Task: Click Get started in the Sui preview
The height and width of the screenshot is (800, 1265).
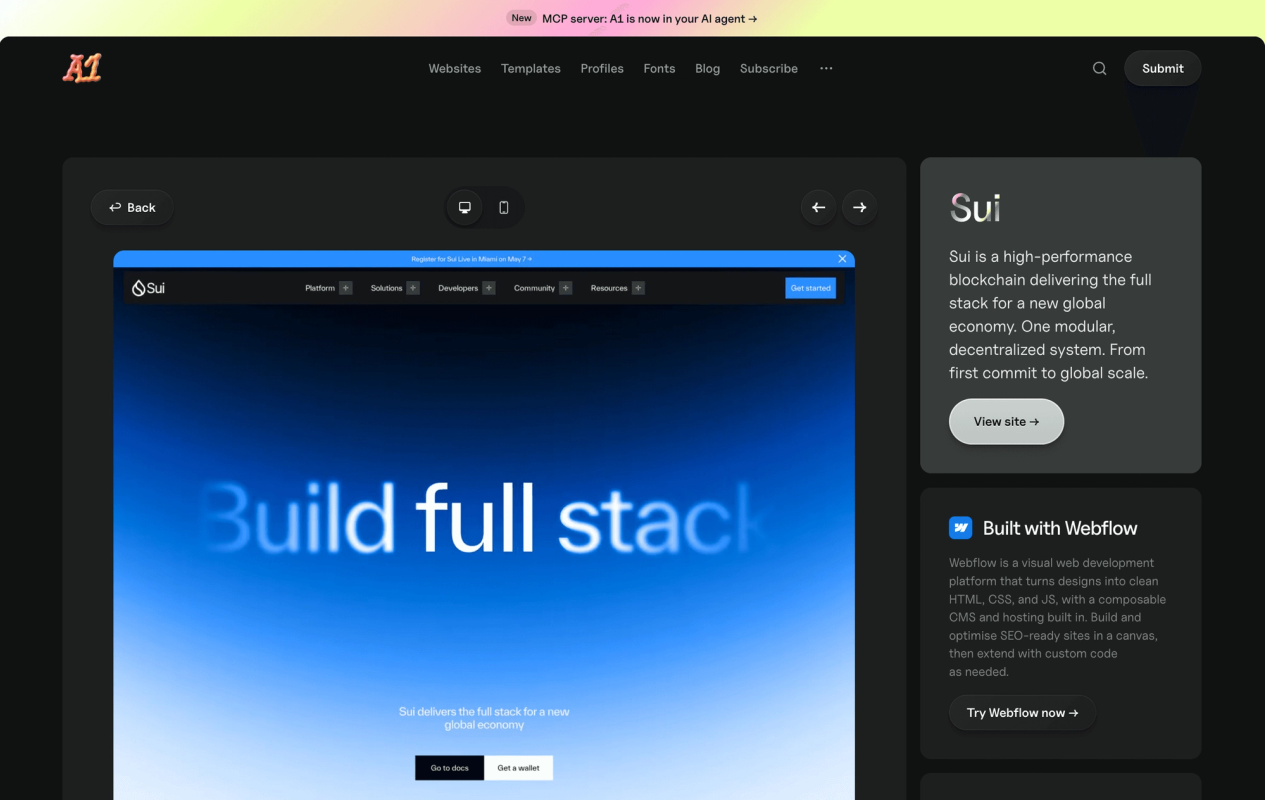Action: pyautogui.click(x=811, y=288)
